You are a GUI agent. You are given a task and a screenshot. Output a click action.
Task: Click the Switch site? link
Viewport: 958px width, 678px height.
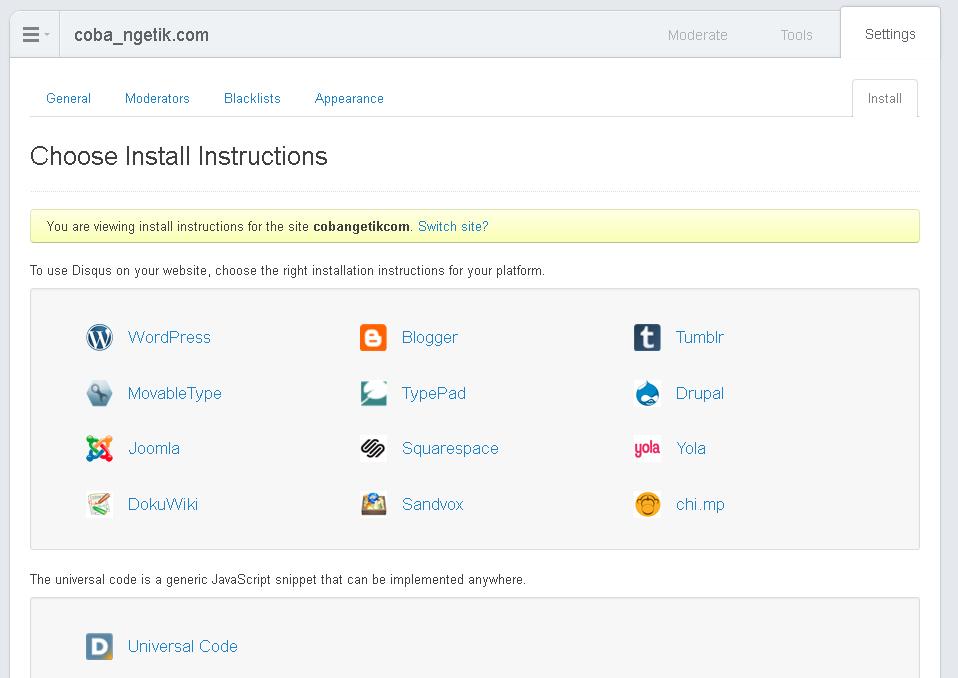tap(453, 227)
